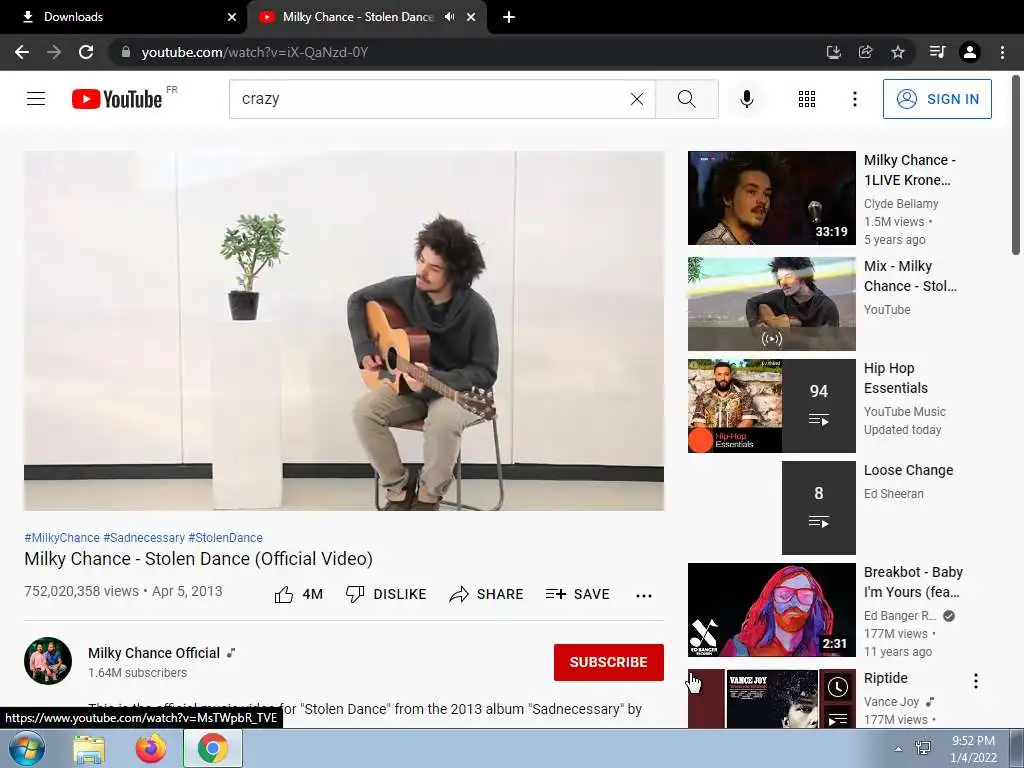
Task: Go to YouTube home via the logo
Action: coord(117,99)
